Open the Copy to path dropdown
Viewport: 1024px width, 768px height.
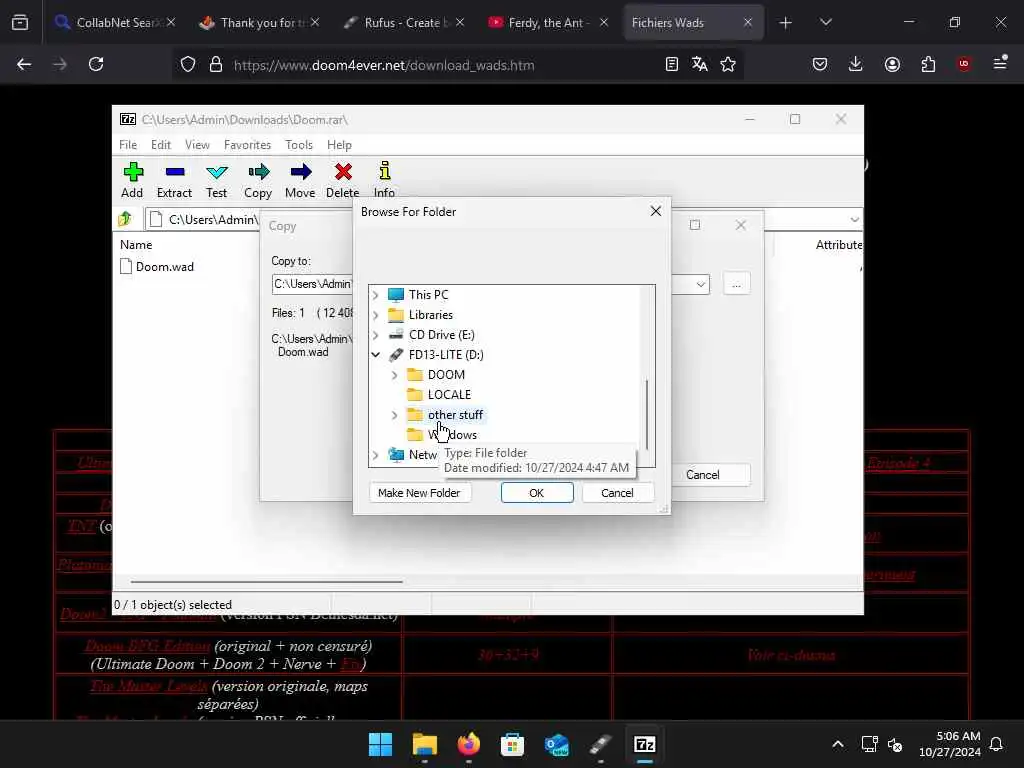tap(700, 284)
